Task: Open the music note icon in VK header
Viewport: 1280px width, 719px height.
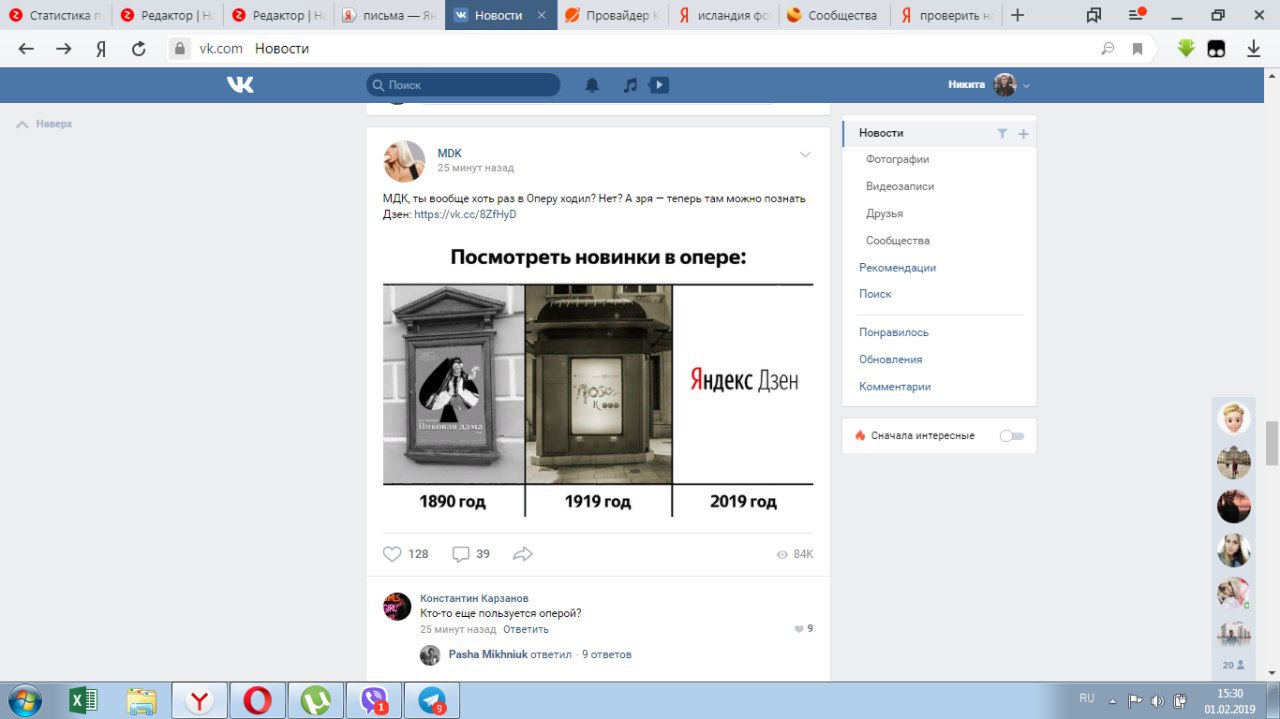Action: (x=630, y=85)
